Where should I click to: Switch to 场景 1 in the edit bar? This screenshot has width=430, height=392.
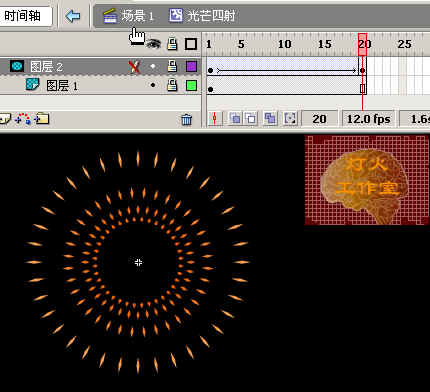tap(128, 16)
